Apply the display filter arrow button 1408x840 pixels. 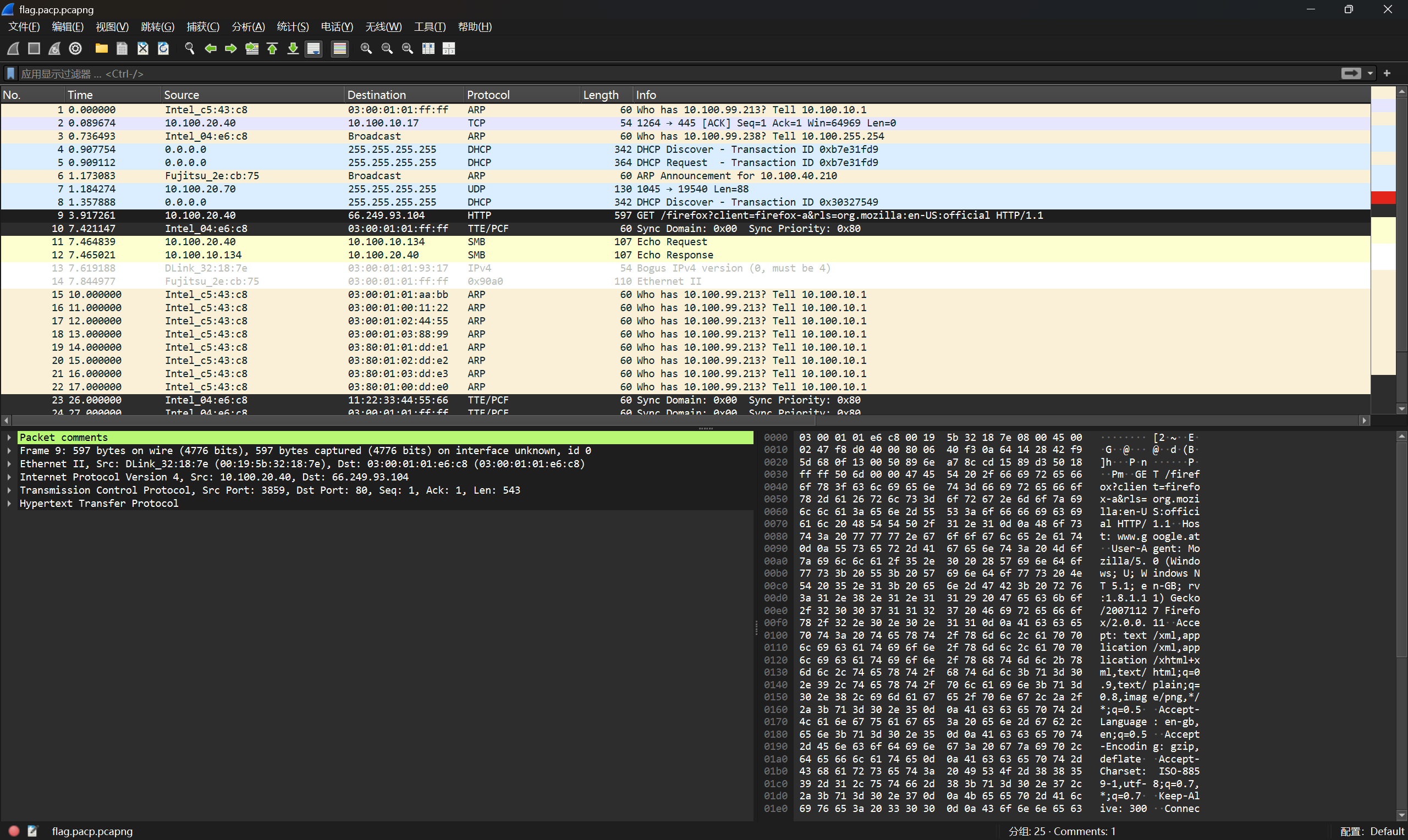tap(1351, 73)
